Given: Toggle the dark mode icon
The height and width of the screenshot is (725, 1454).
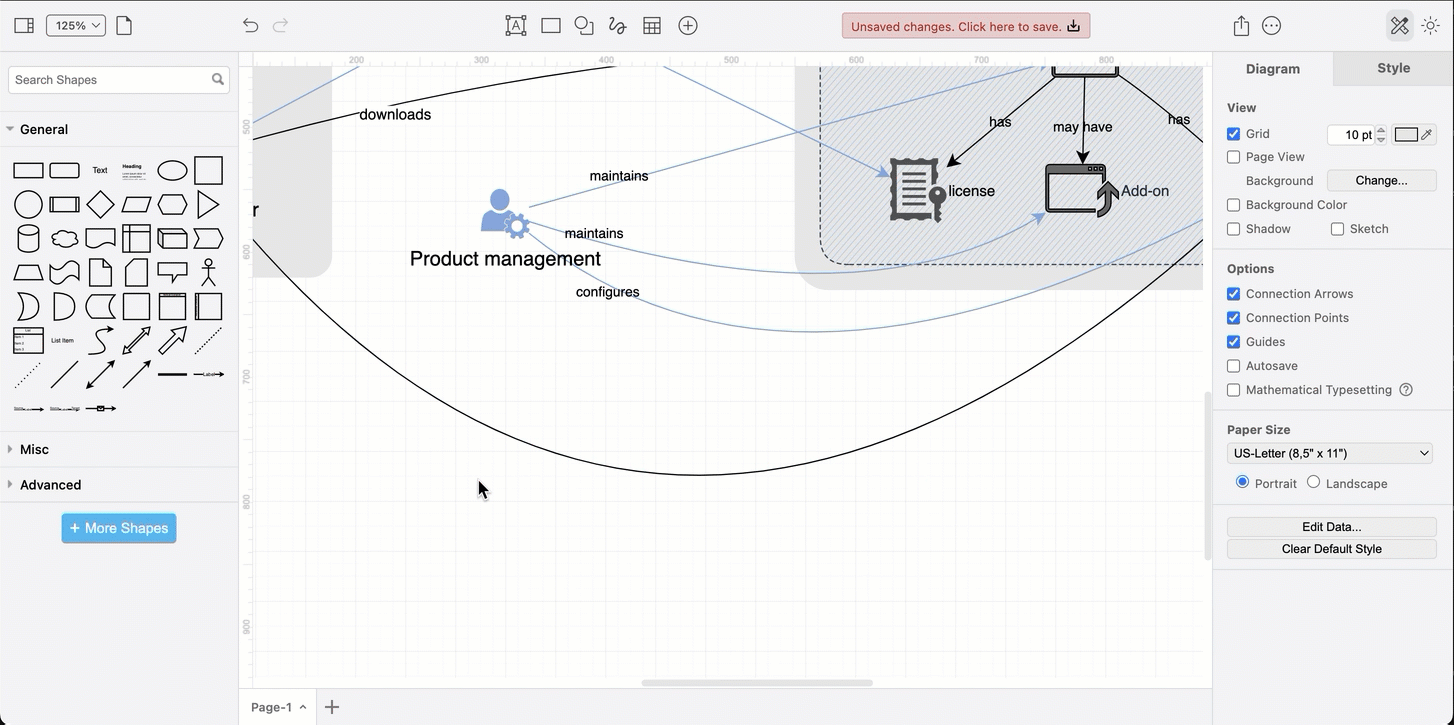Looking at the screenshot, I should (1430, 25).
